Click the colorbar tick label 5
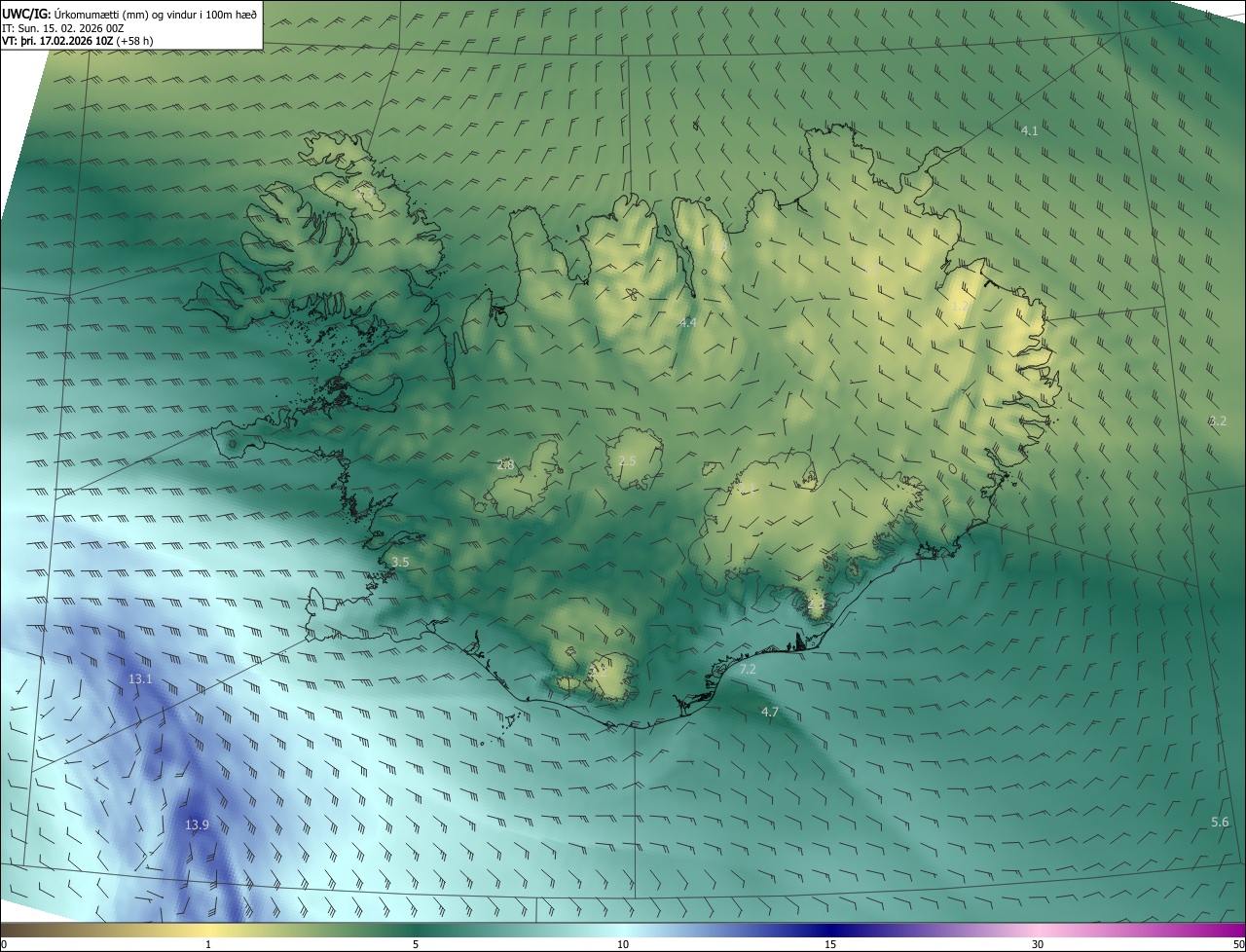This screenshot has height=952, width=1246. point(416,945)
